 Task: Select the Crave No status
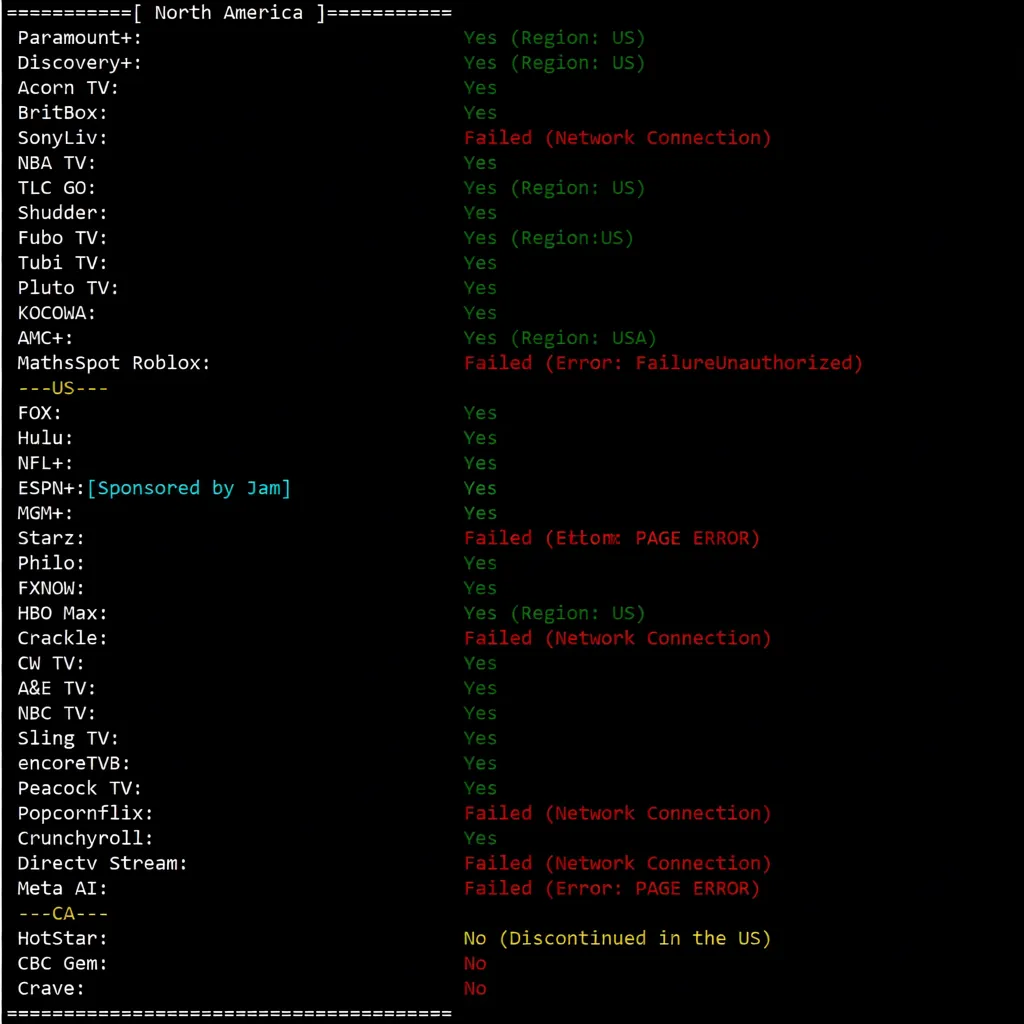[x=475, y=988]
